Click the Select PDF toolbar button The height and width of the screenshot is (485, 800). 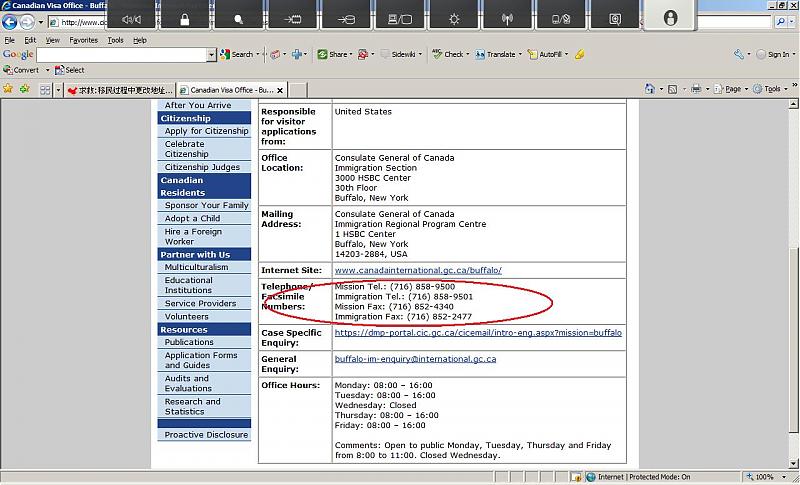(69, 70)
